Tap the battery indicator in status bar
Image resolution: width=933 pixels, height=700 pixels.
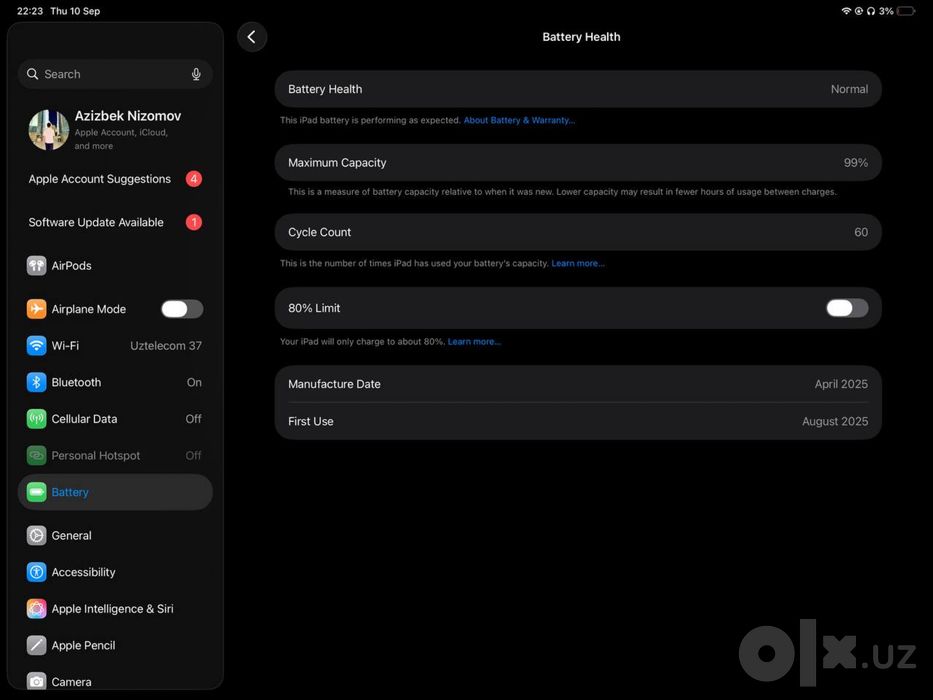(x=906, y=11)
